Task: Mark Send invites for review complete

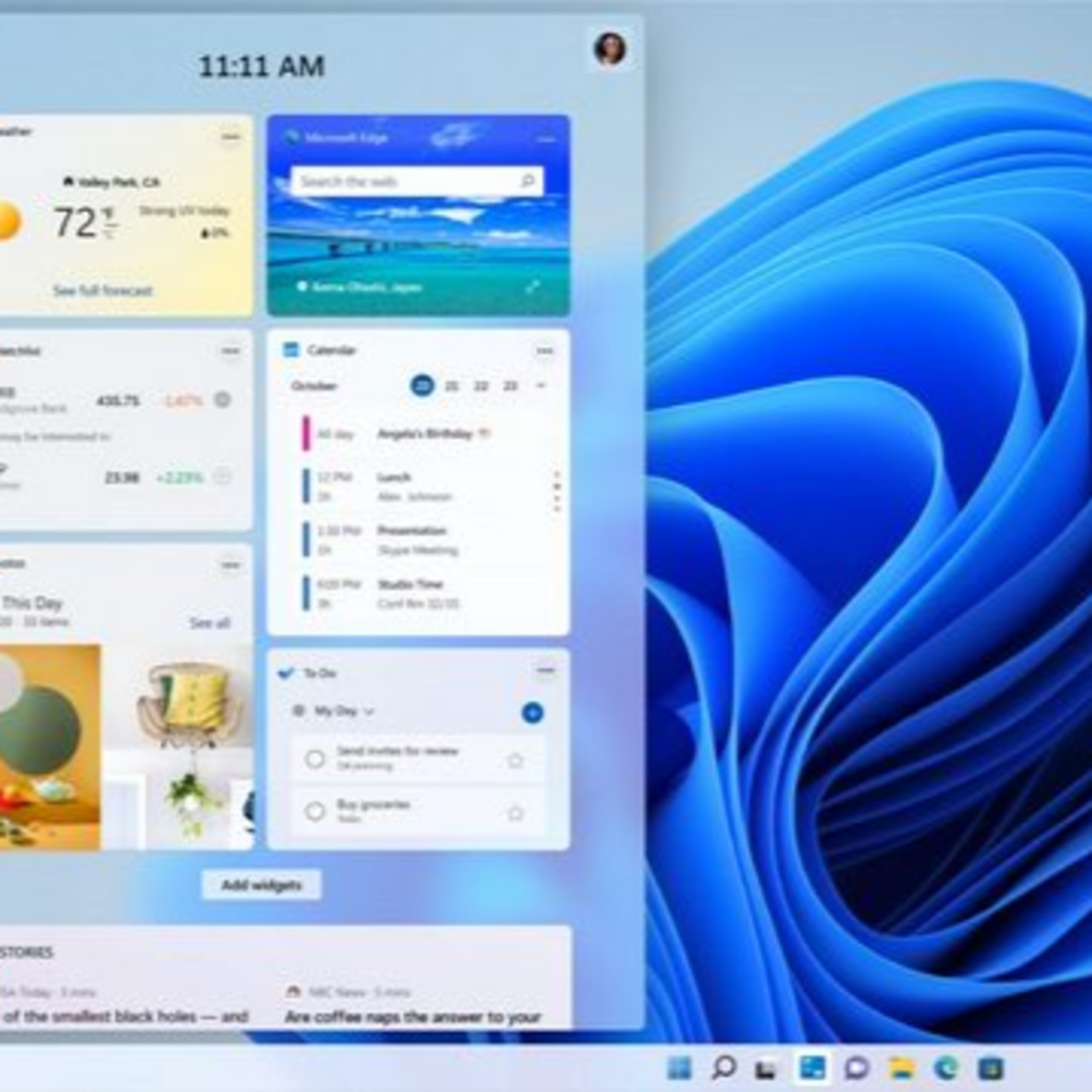Action: 315,759
